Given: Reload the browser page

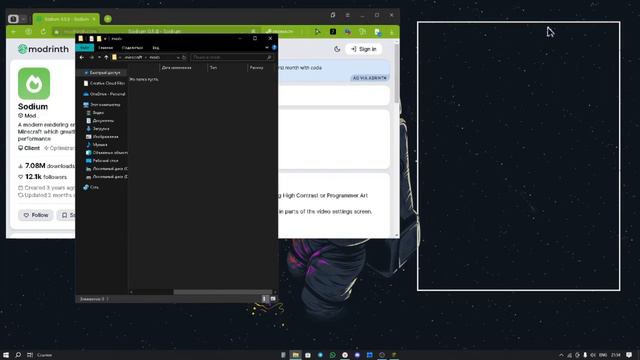Looking at the screenshot, I should [43, 31].
